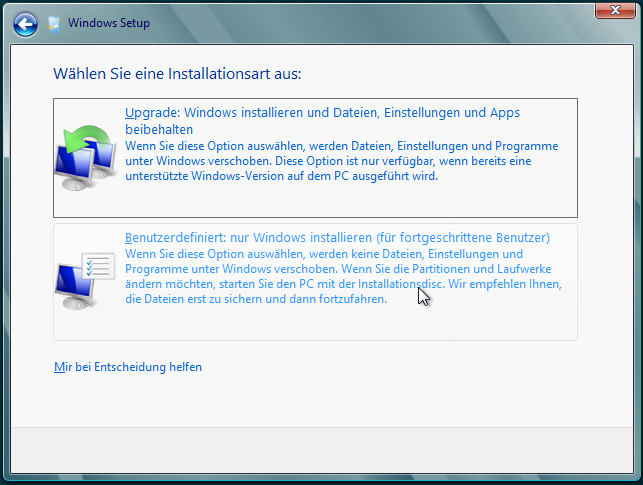Open the Mir bei Entscheidung helfen link
The width and height of the screenshot is (643, 485).
128,367
